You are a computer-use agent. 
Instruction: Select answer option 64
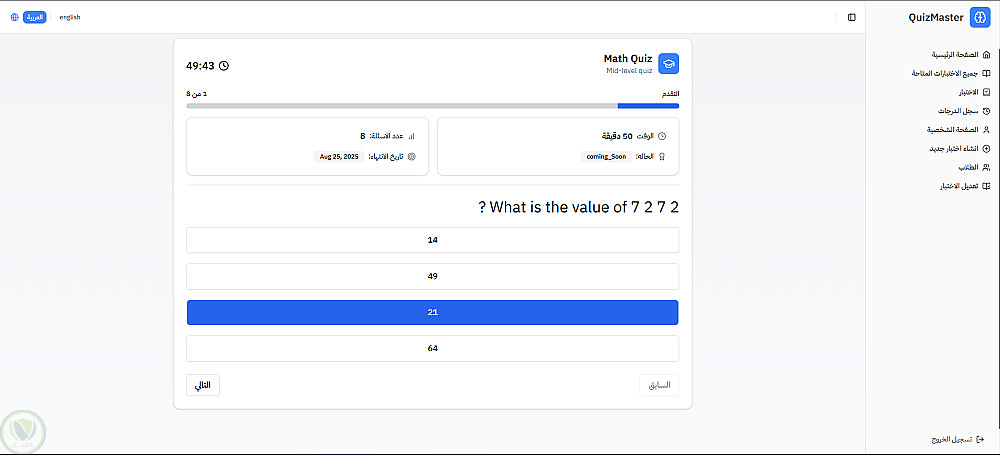432,348
